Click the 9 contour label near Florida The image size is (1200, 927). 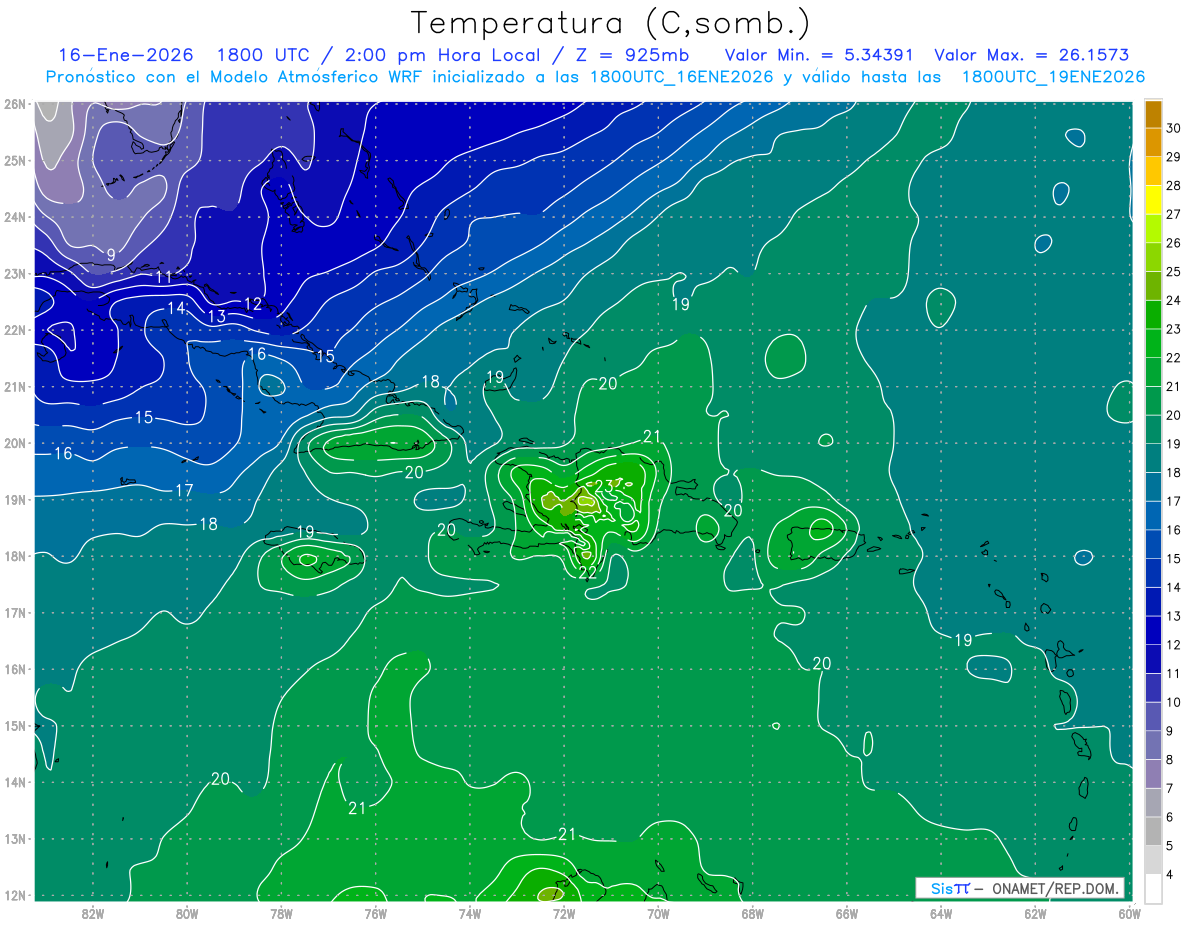(x=111, y=255)
